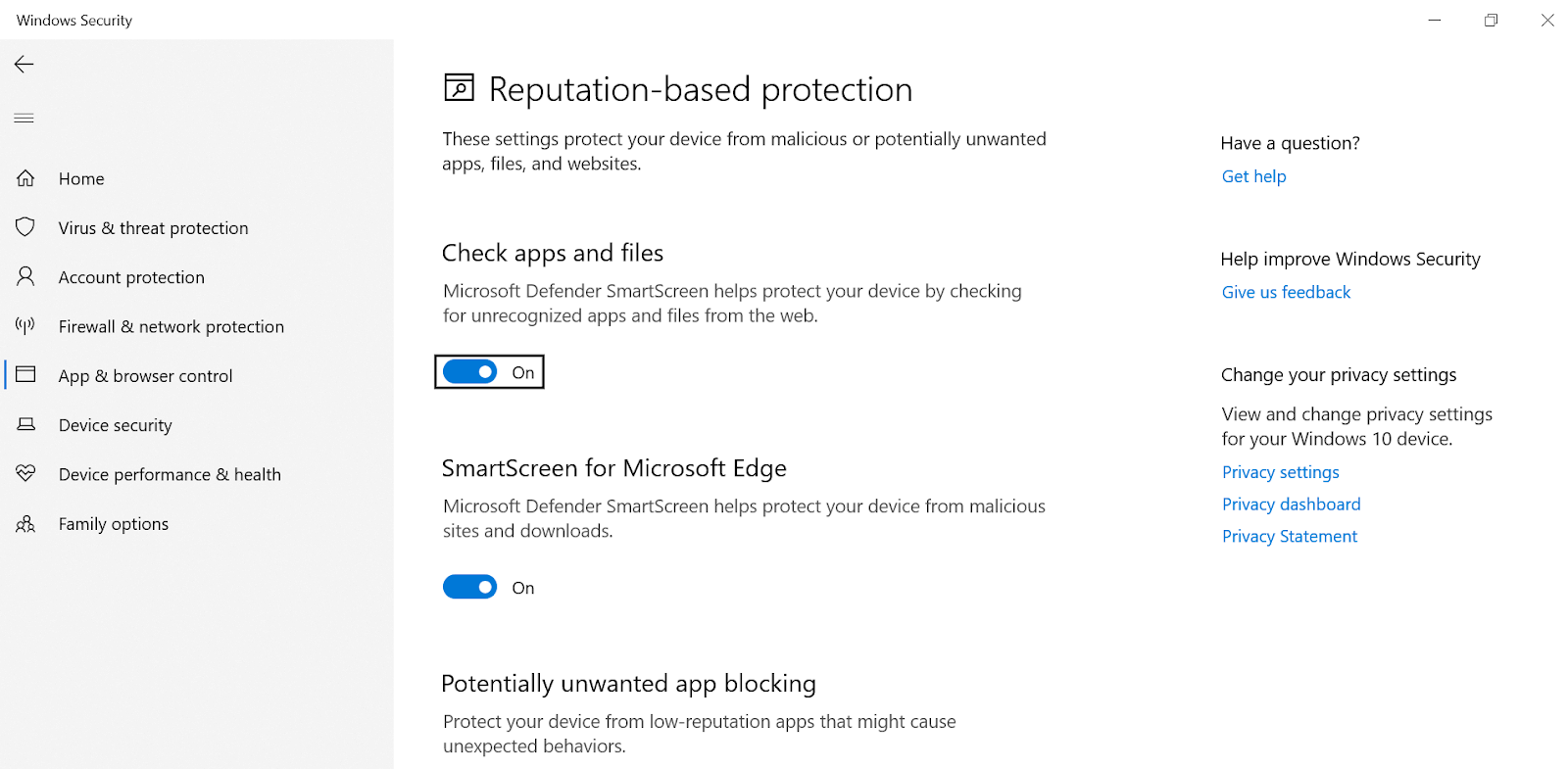Click the Home house icon
Viewport: 1568px width, 769px height.
[x=25, y=178]
